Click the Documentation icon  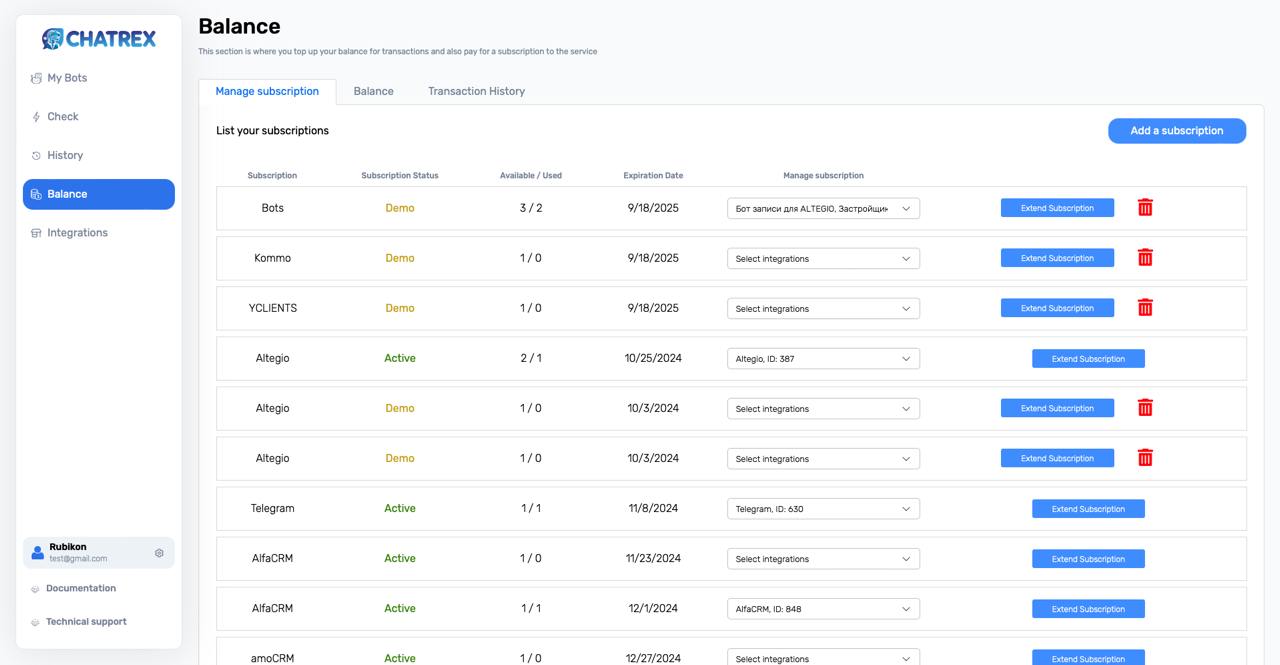(35, 589)
